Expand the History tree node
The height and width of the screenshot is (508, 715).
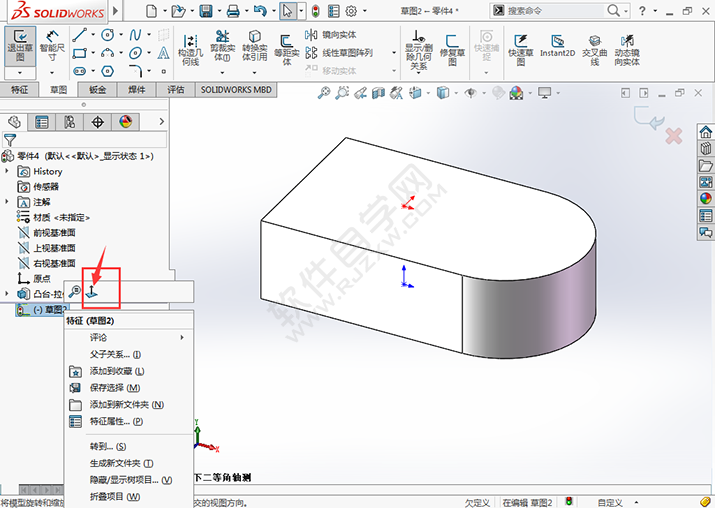pyautogui.click(x=7, y=171)
